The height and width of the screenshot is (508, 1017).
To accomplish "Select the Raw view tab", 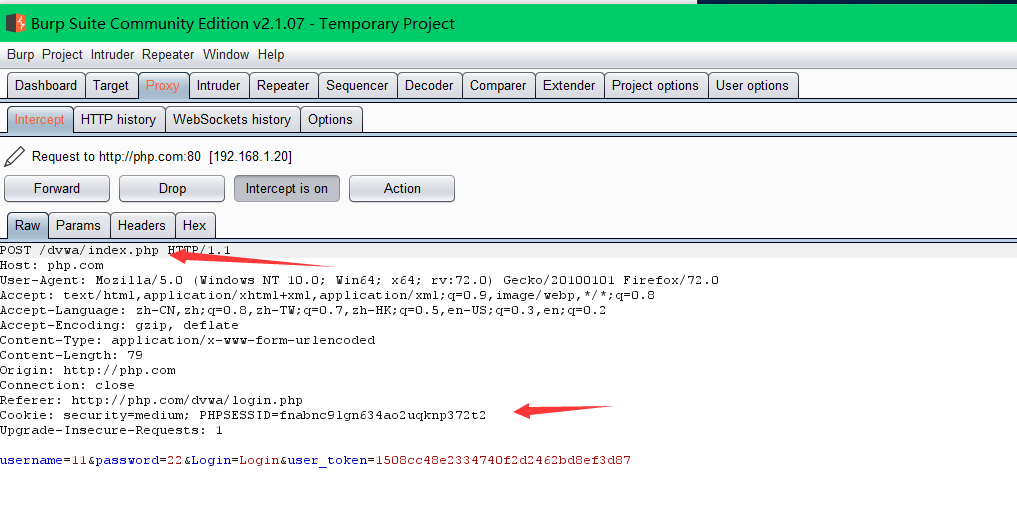I will (x=27, y=225).
